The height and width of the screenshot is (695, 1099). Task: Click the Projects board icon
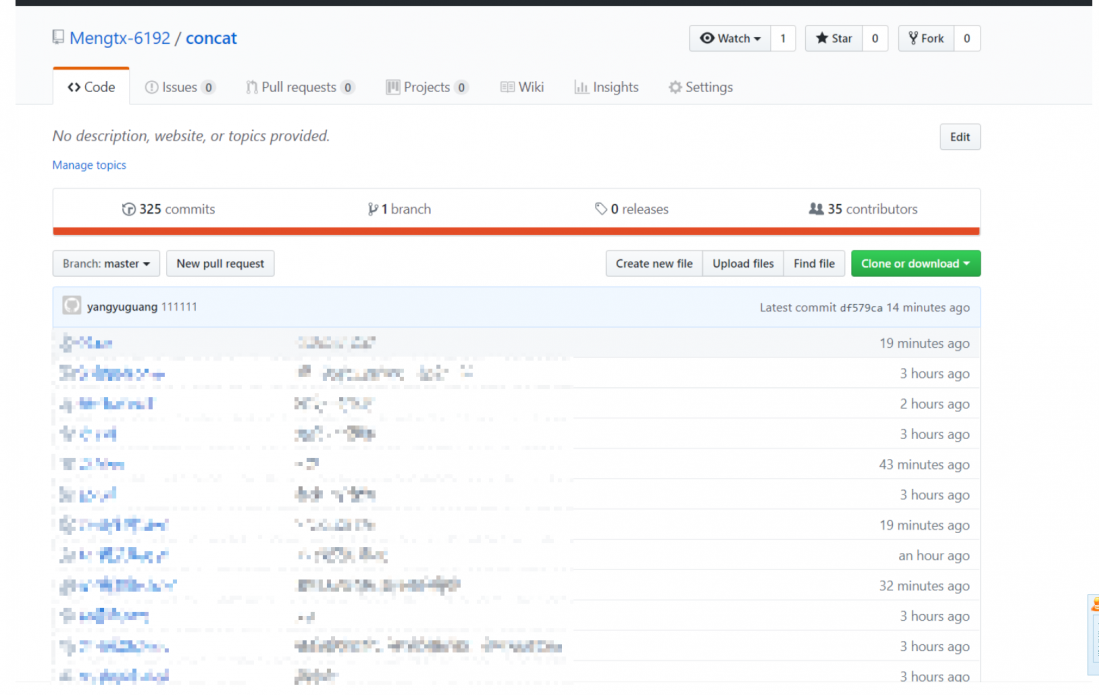point(393,87)
